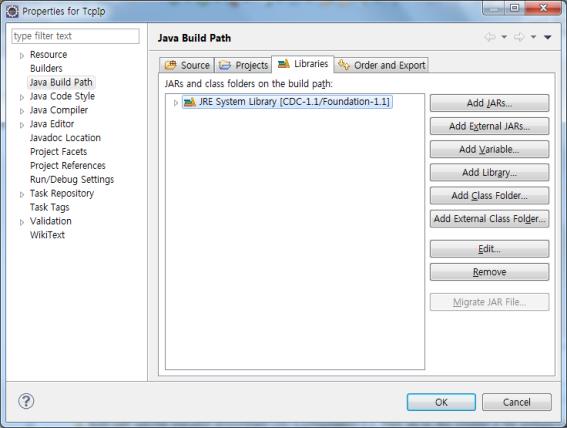Click the Add Variable button

pyautogui.click(x=489, y=149)
